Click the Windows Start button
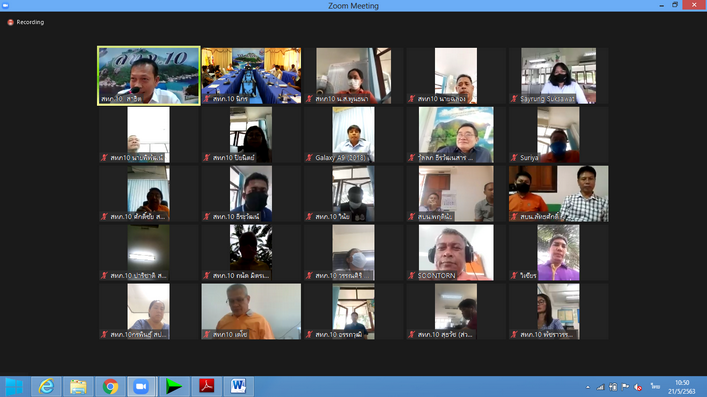The image size is (707, 397). (x=14, y=387)
